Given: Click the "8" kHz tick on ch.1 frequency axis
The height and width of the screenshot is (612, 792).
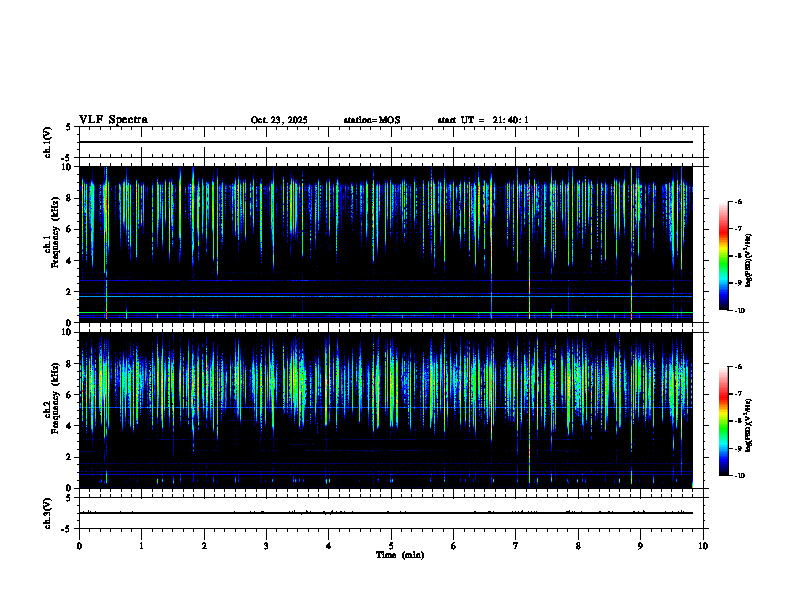Looking at the screenshot, I should tap(70, 198).
